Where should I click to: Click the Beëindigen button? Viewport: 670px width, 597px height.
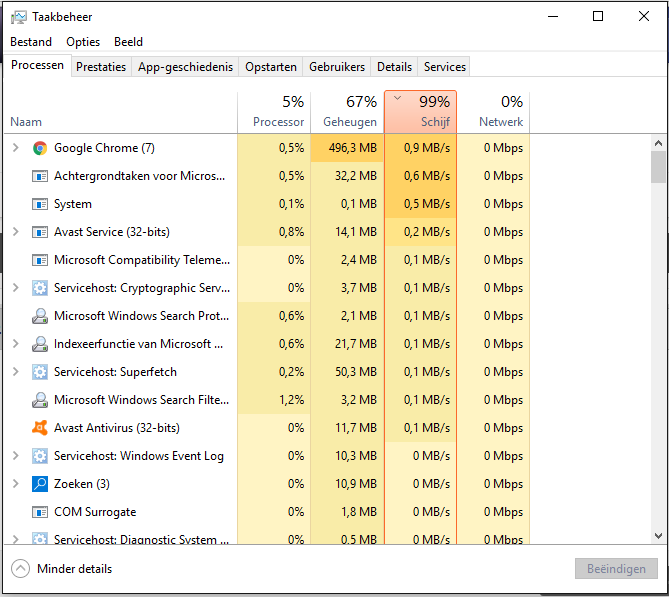coord(616,569)
